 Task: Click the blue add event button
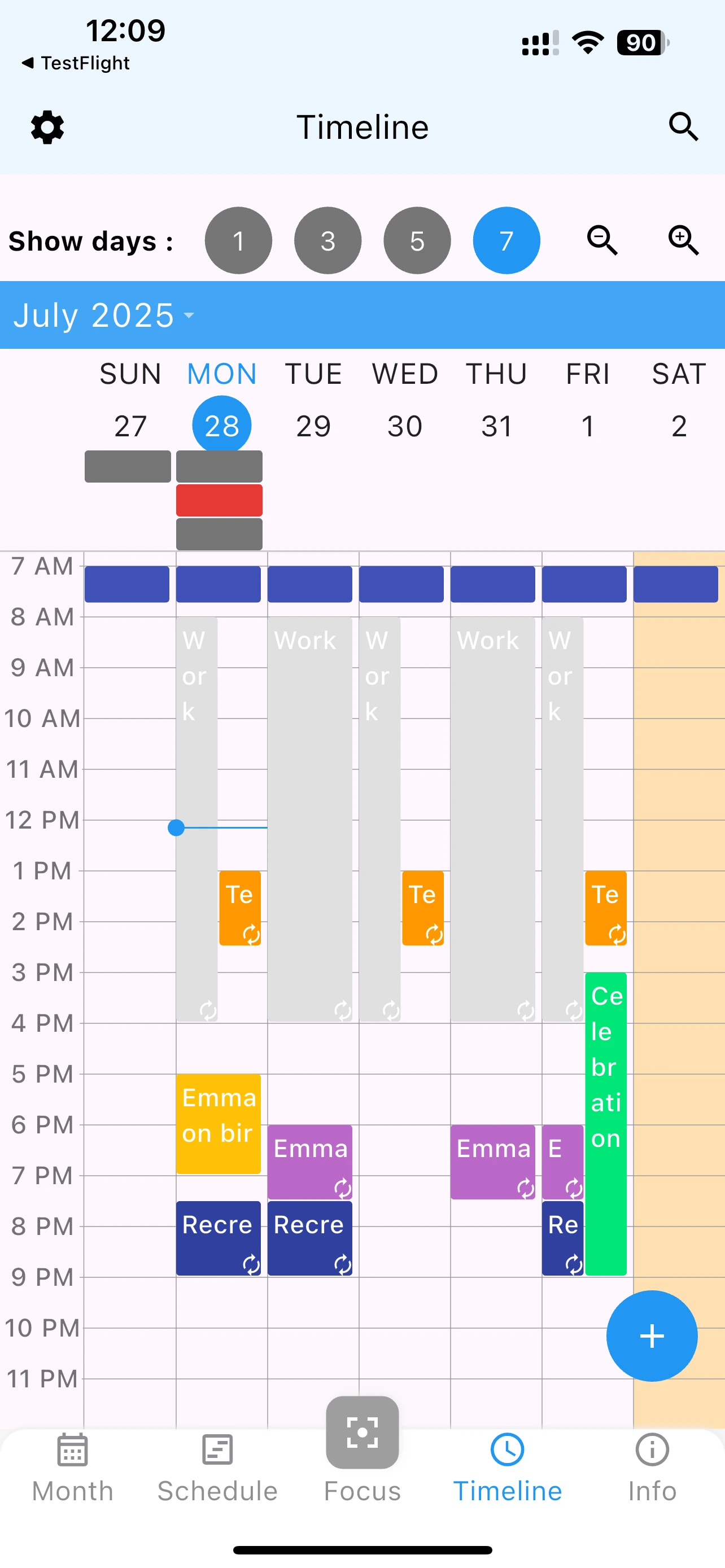click(652, 1336)
